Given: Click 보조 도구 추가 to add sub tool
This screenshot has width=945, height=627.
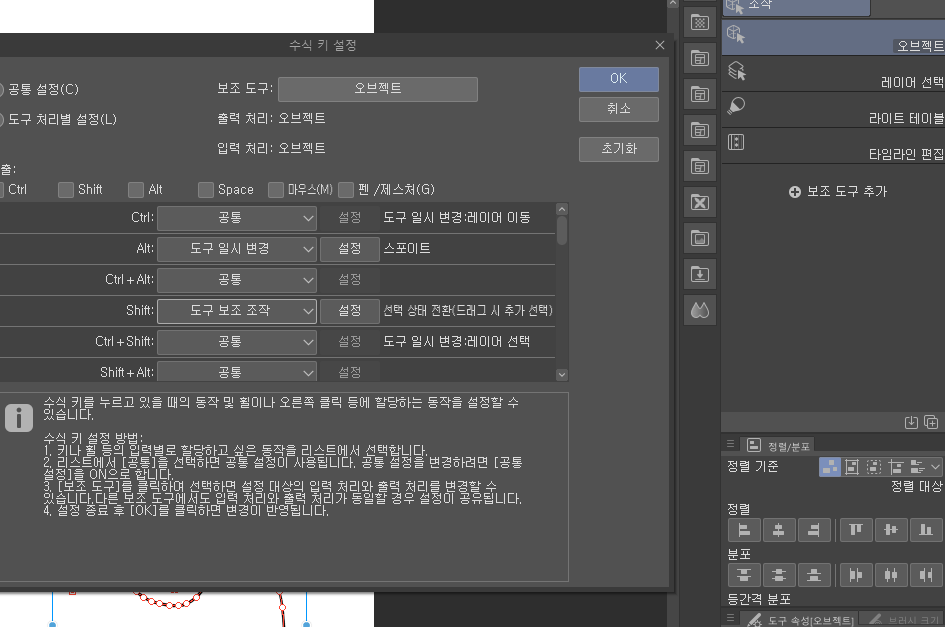Looking at the screenshot, I should (838, 192).
